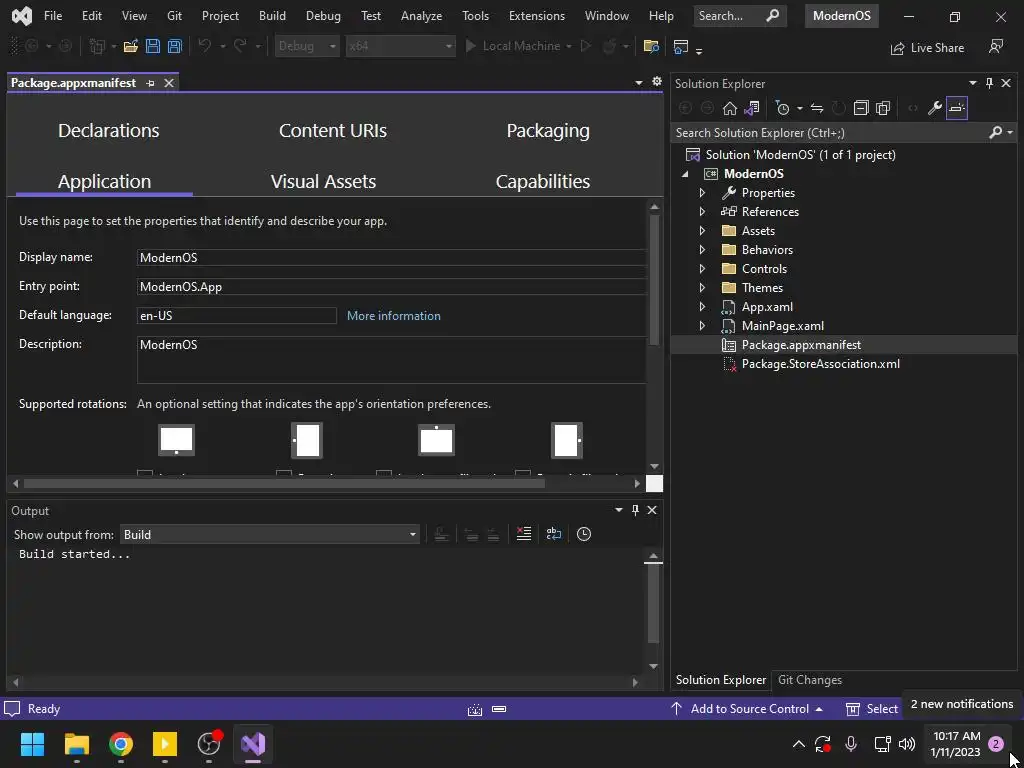Open the x64 platform dropdown
Image resolution: width=1024 pixels, height=768 pixels.
(400, 46)
